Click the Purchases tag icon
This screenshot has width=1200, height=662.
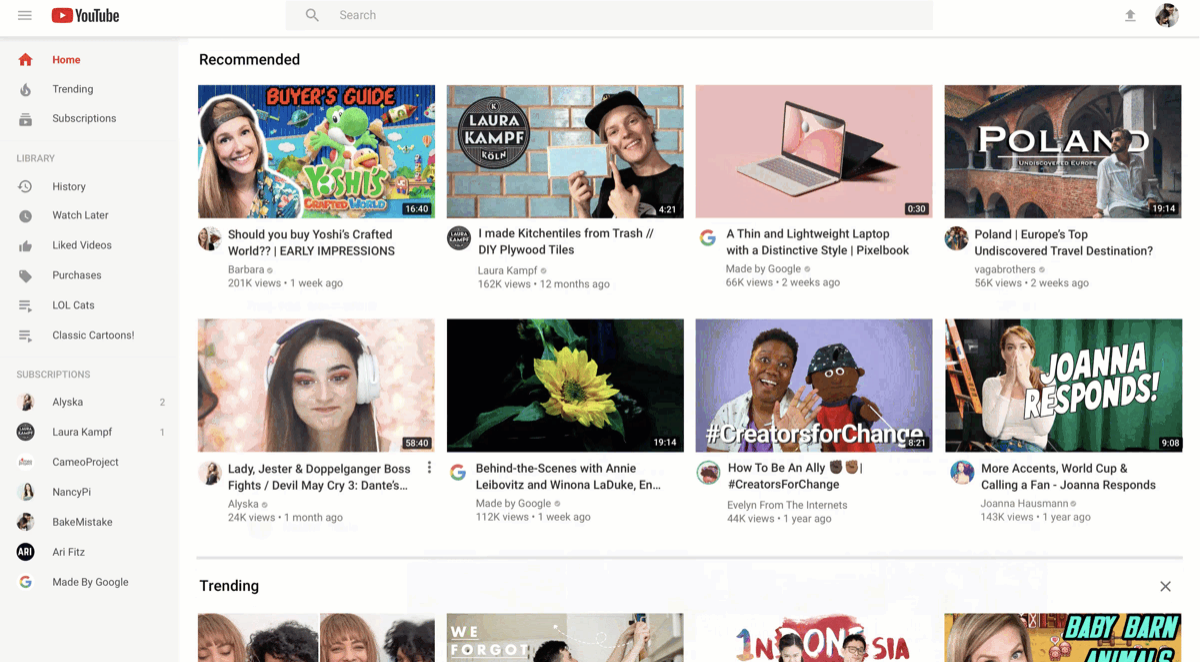25,275
